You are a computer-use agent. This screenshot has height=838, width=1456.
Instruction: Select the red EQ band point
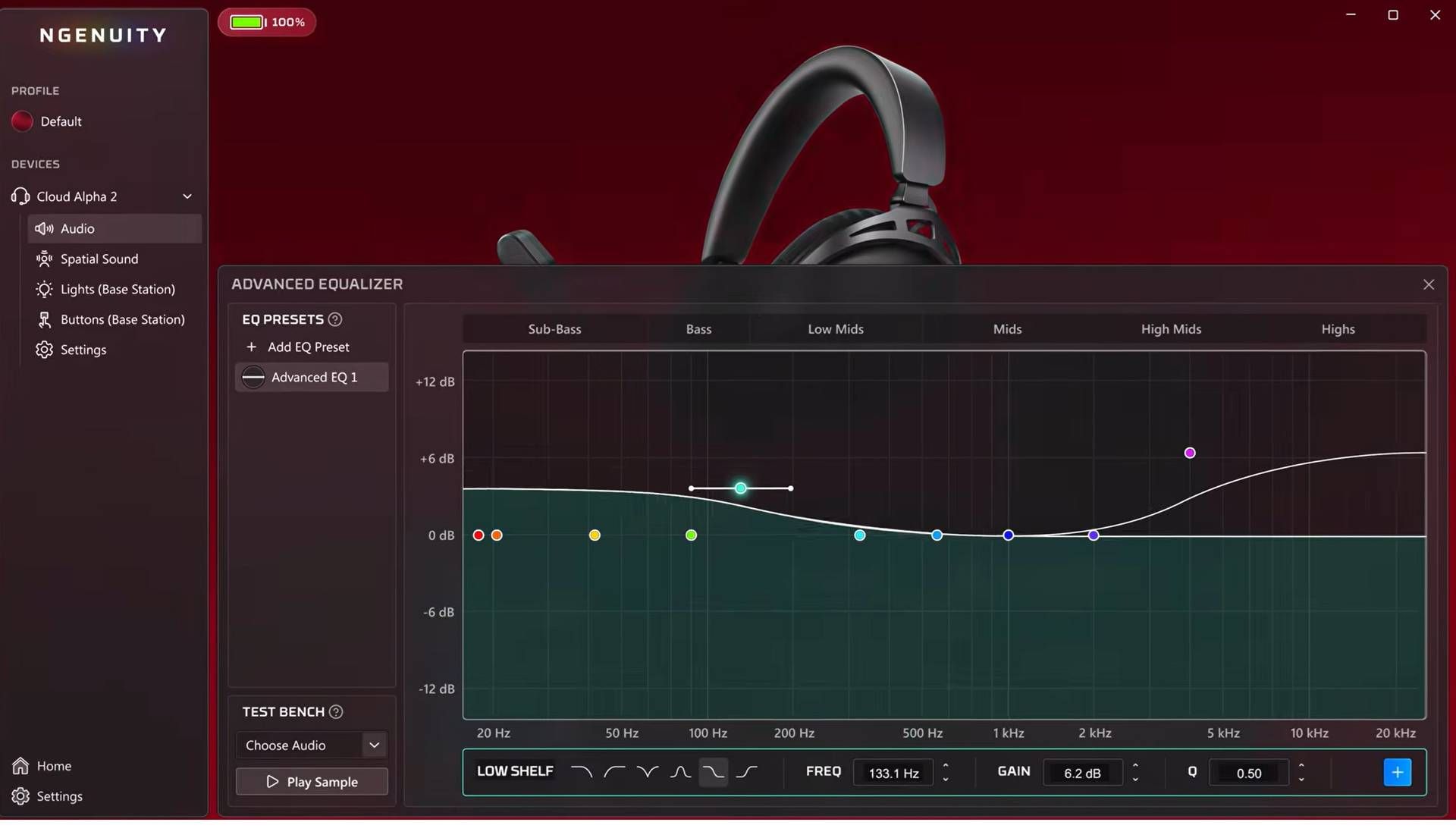tap(479, 535)
